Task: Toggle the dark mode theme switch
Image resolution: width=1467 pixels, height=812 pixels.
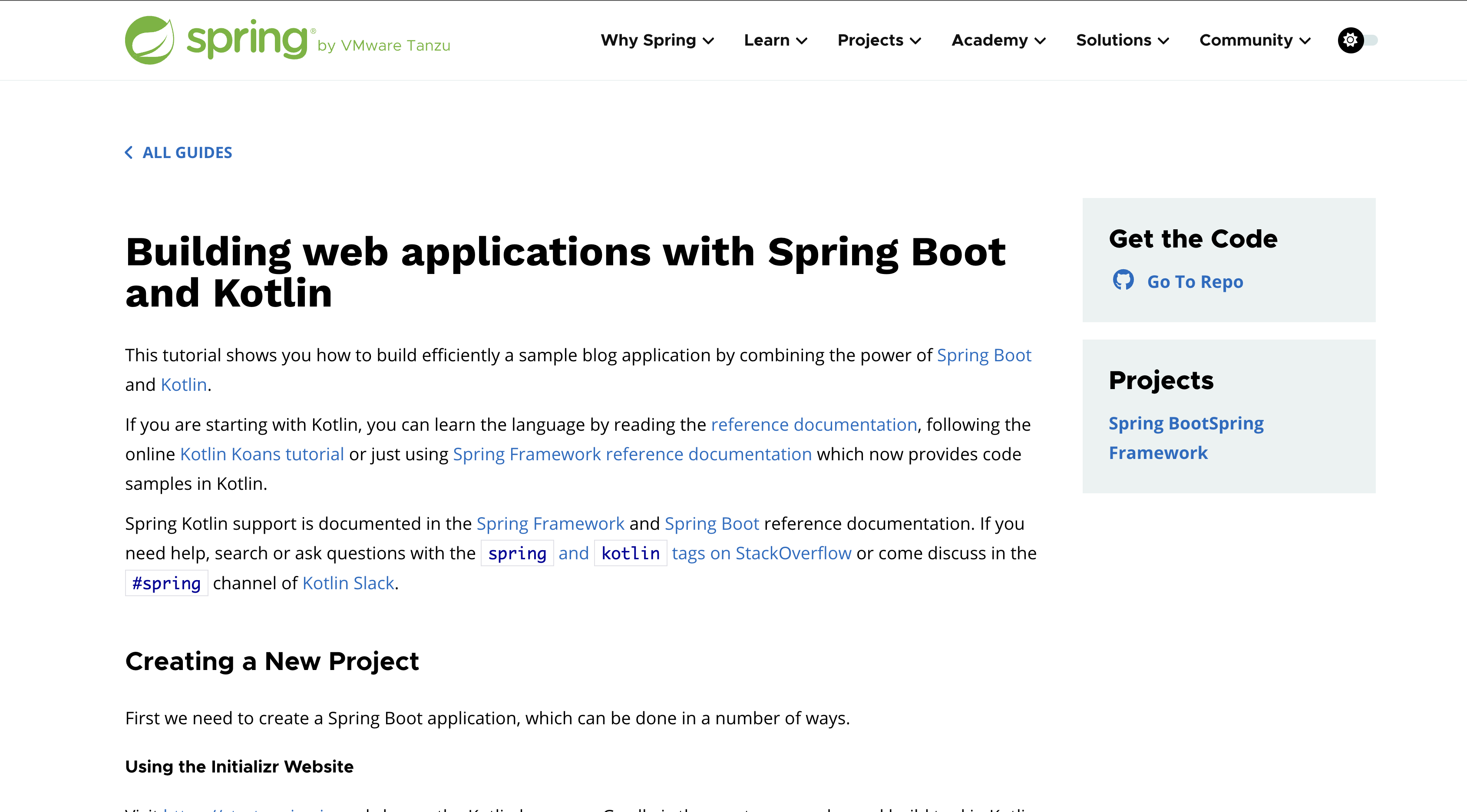Action: (x=1358, y=40)
